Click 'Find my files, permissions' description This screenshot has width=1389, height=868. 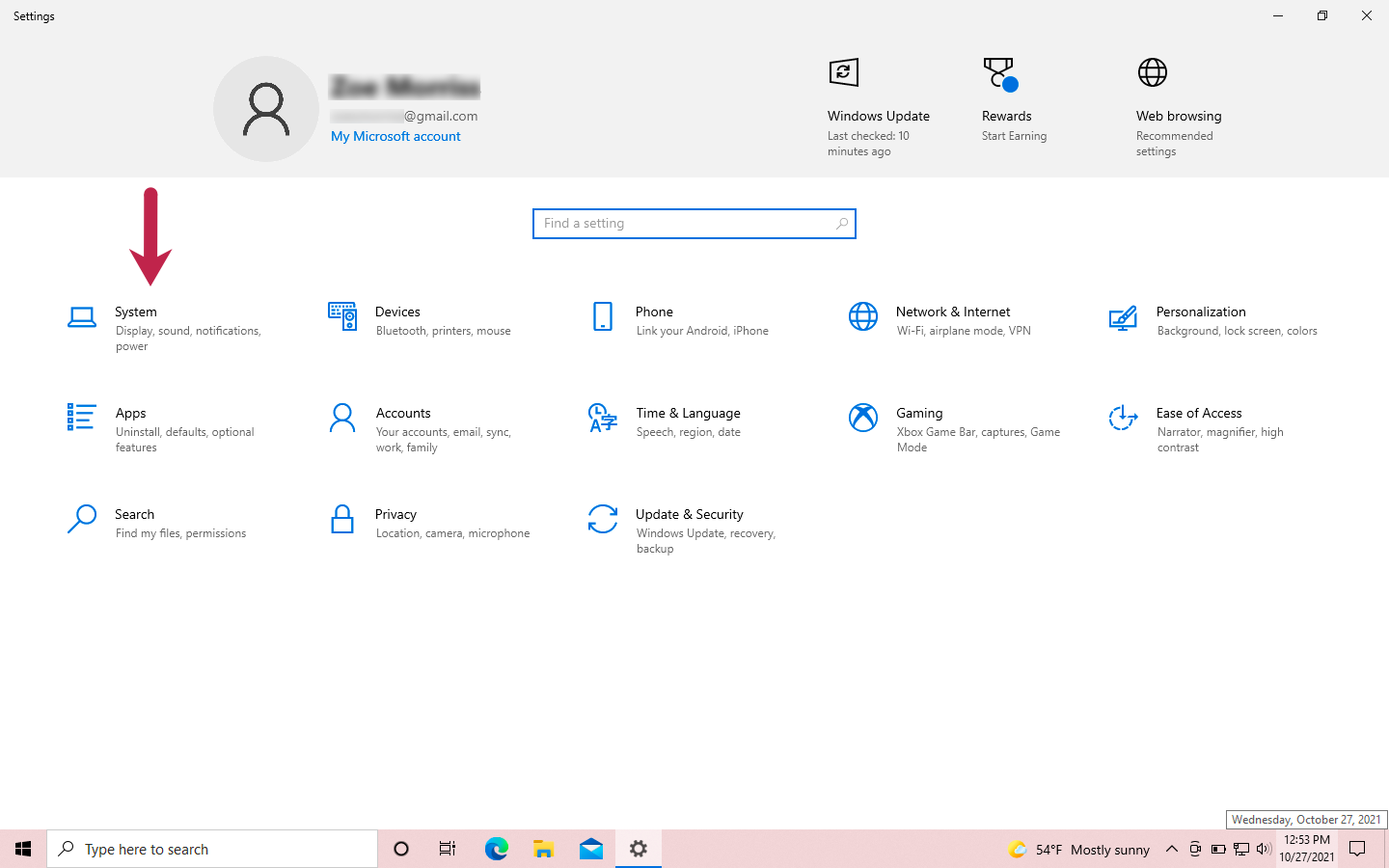180,533
